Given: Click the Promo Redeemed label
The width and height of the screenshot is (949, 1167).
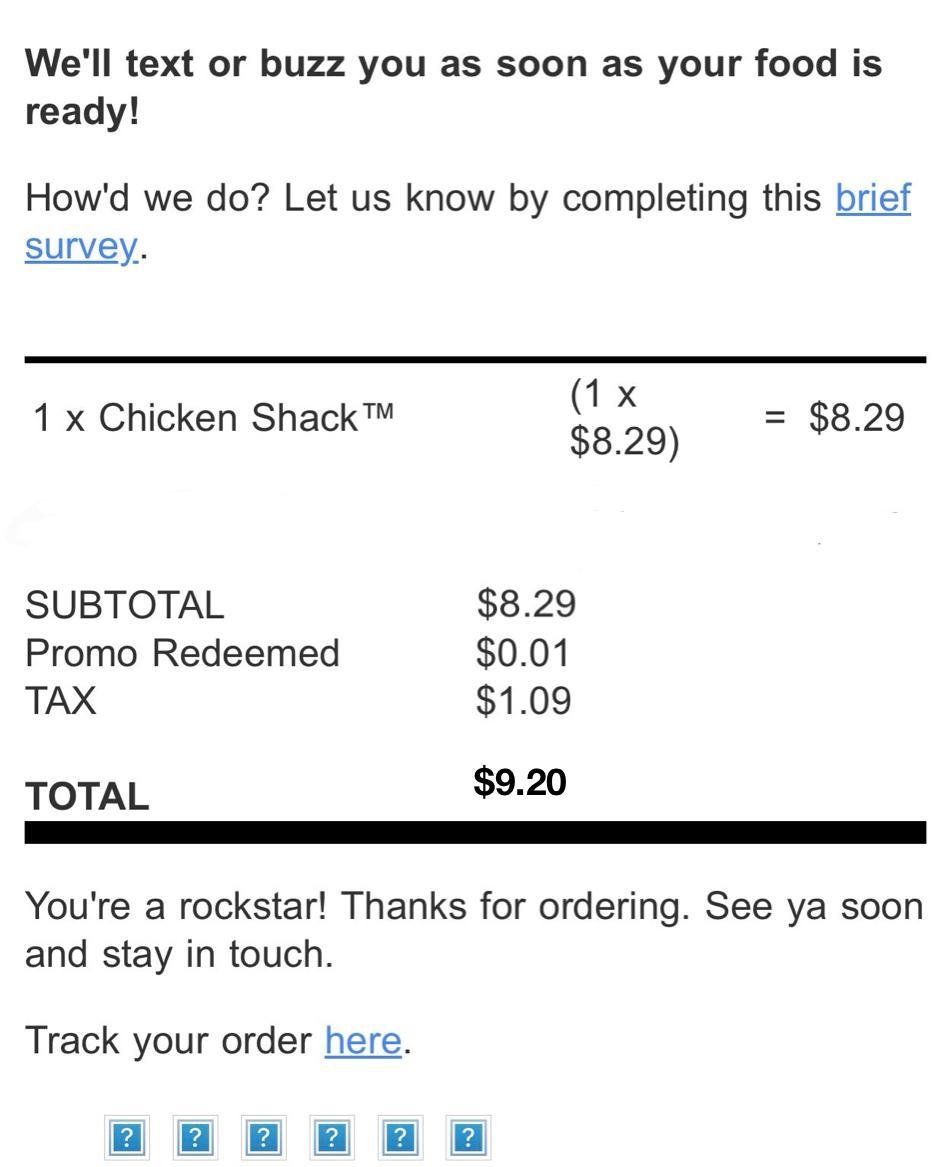Looking at the screenshot, I should click(x=182, y=653).
